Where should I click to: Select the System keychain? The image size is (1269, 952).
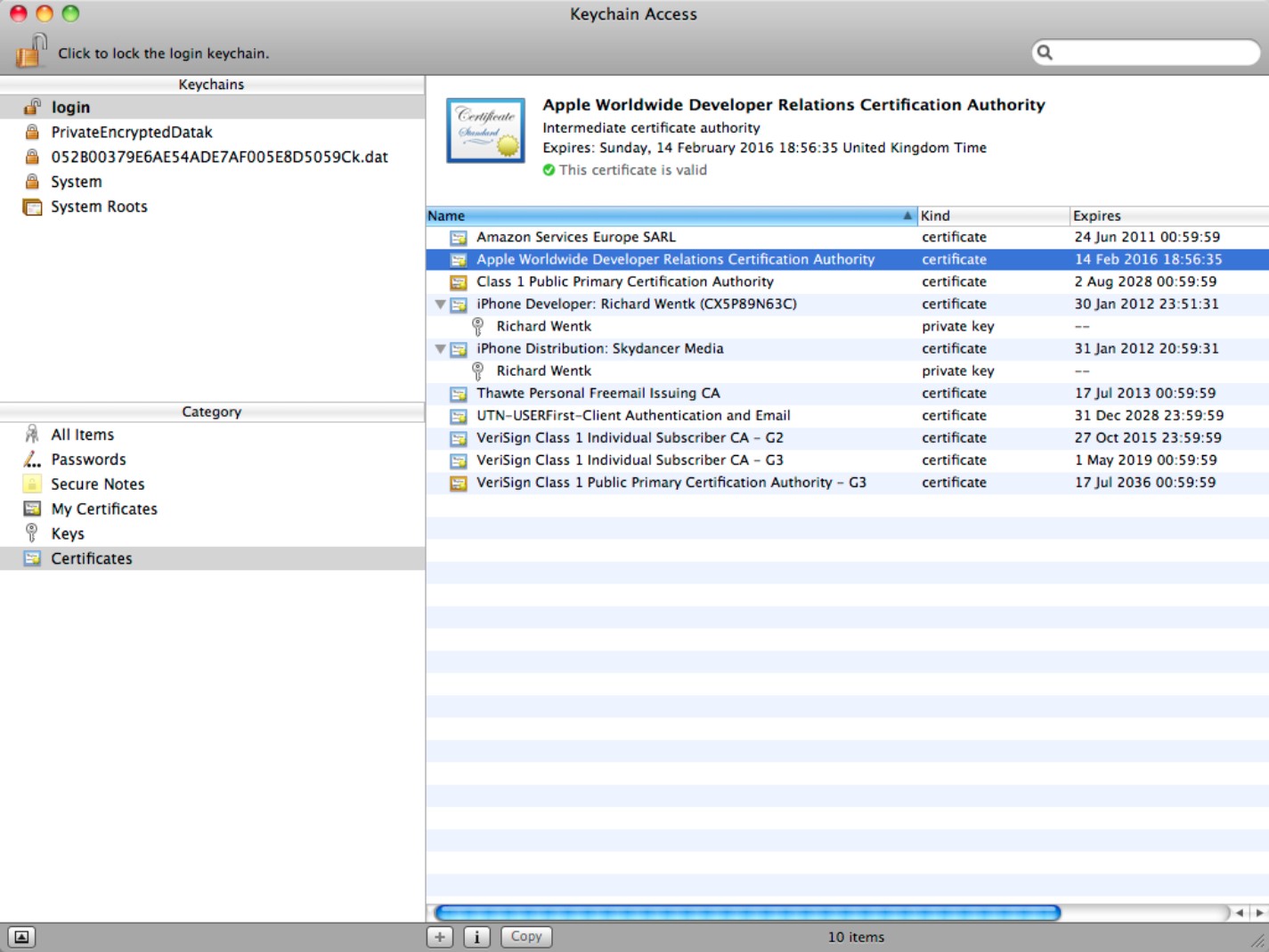pos(212,182)
